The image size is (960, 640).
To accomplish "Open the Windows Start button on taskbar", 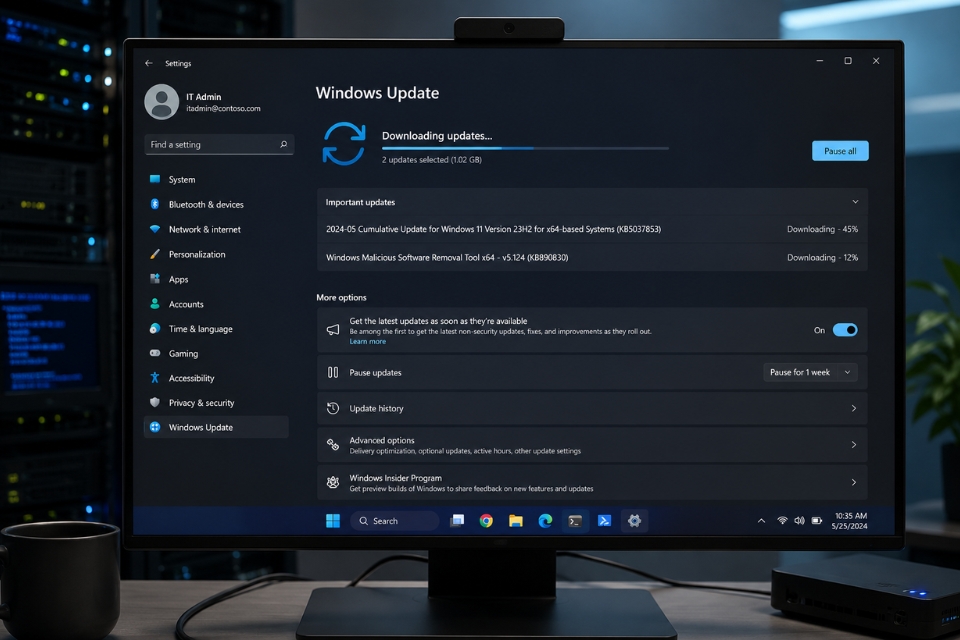I will click(333, 521).
